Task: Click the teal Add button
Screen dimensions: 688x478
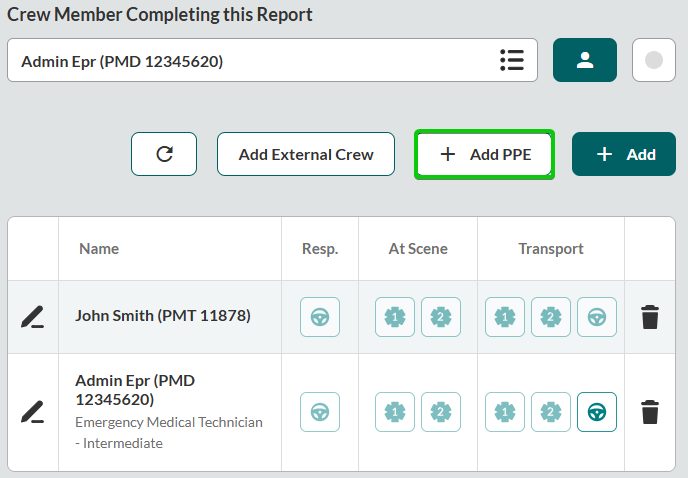Action: pos(624,154)
